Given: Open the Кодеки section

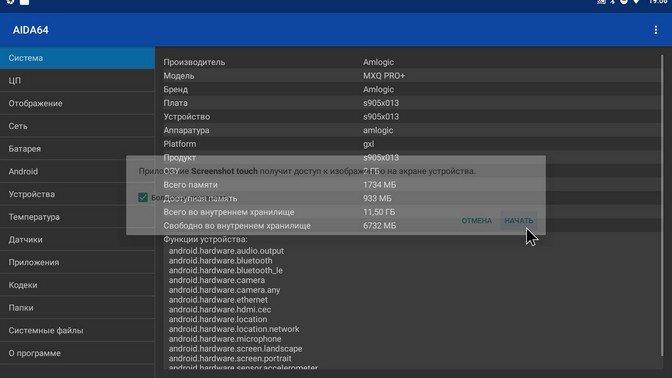Looking at the screenshot, I should click(x=77, y=285).
